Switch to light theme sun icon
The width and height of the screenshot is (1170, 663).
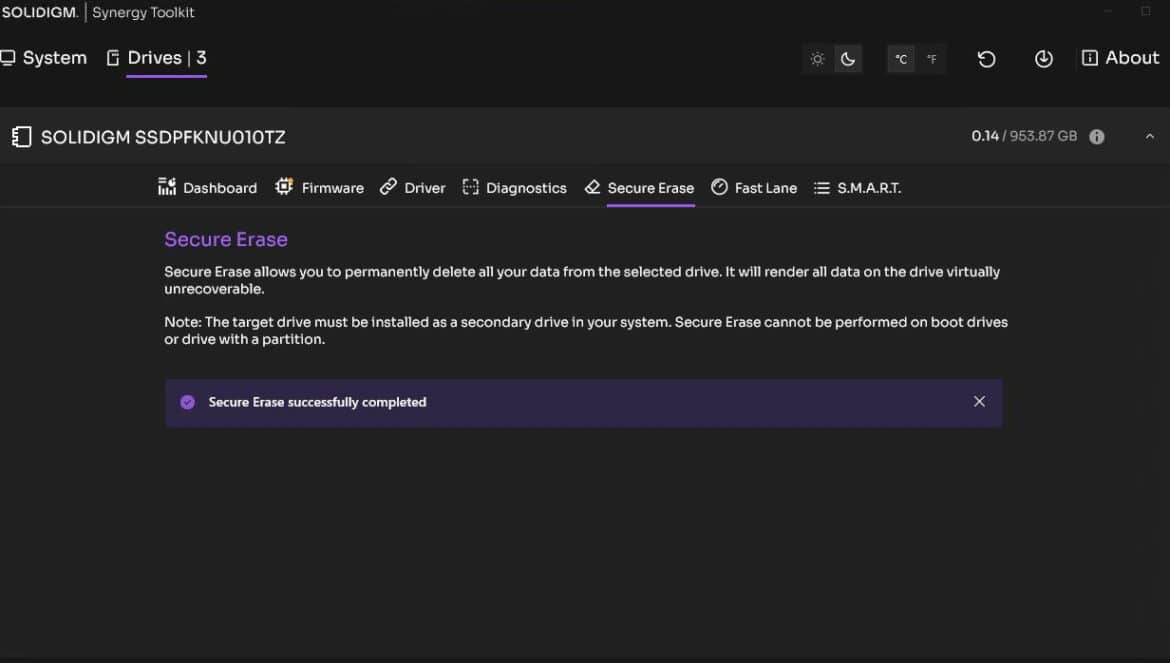click(x=817, y=59)
